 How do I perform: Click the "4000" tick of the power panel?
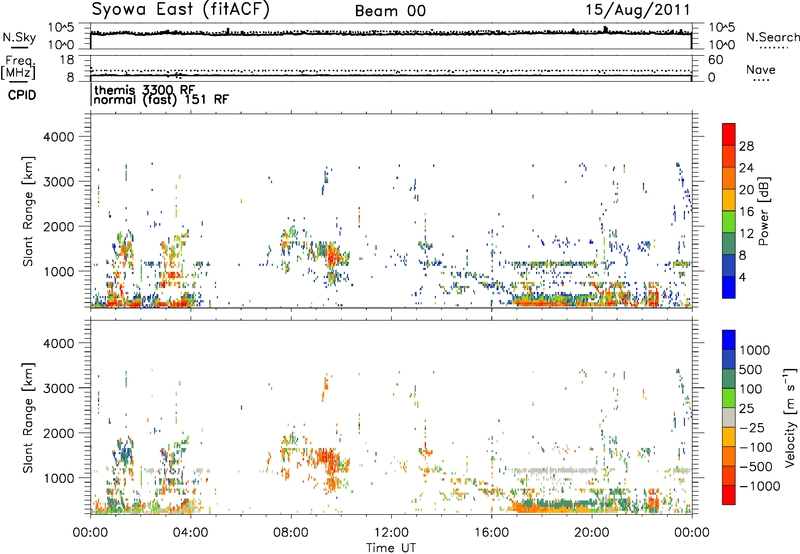click(59, 137)
